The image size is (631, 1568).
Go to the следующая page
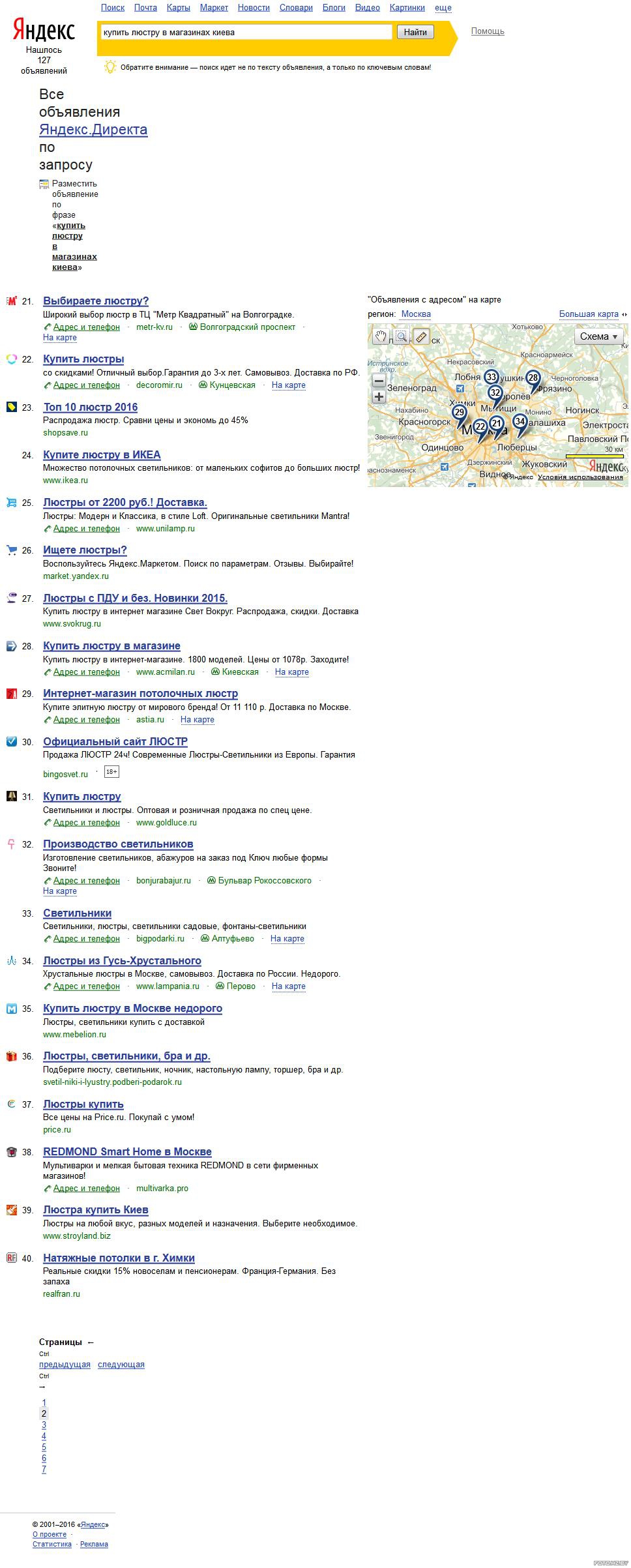pyautogui.click(x=121, y=1365)
